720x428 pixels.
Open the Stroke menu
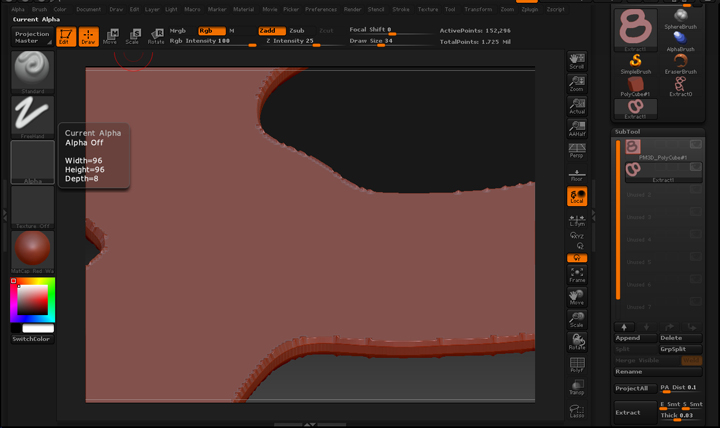401,9
